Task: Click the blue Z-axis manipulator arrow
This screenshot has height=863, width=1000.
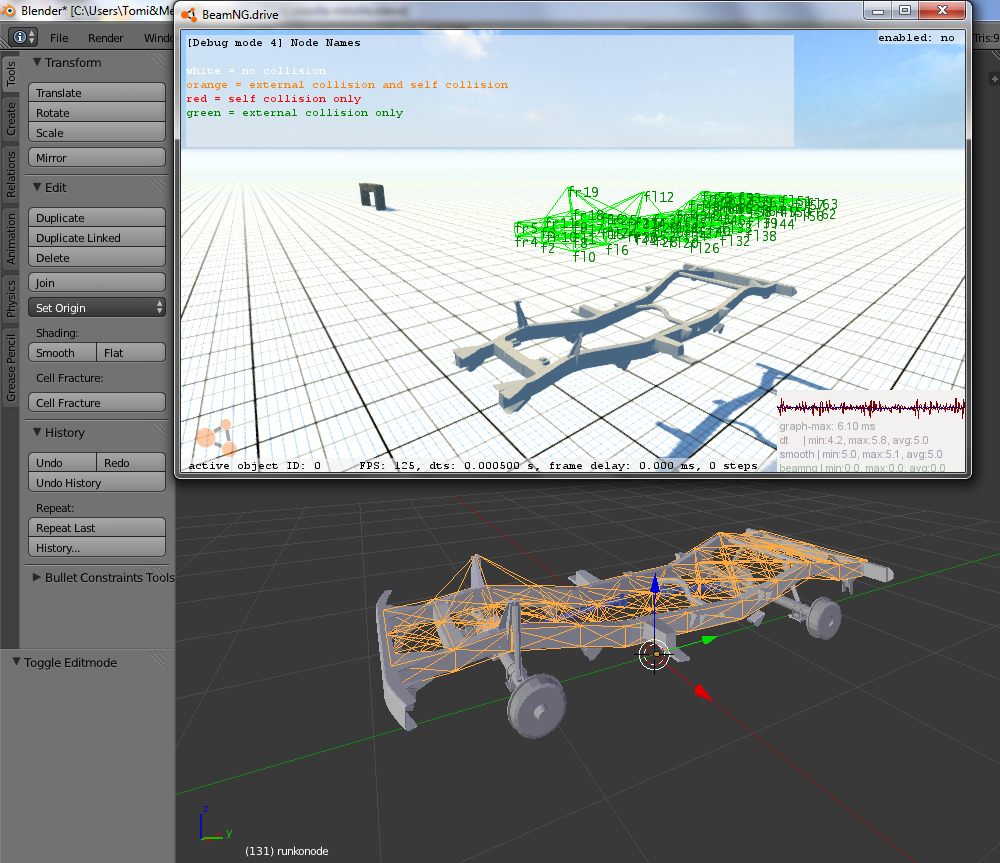Action: [654, 583]
